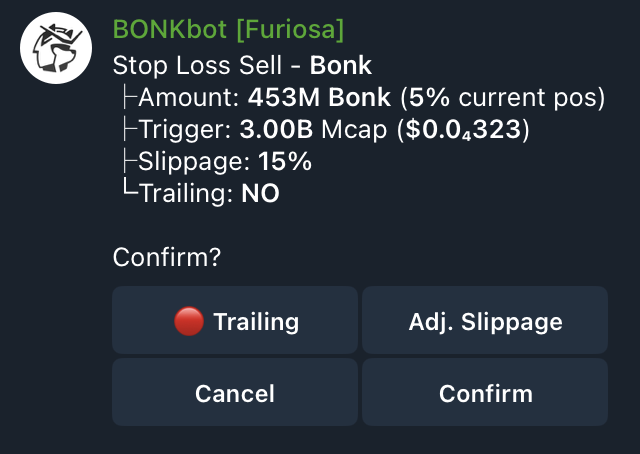The width and height of the screenshot is (640, 454).
Task: Click the BONKbot profile avatar
Action: pos(57,47)
